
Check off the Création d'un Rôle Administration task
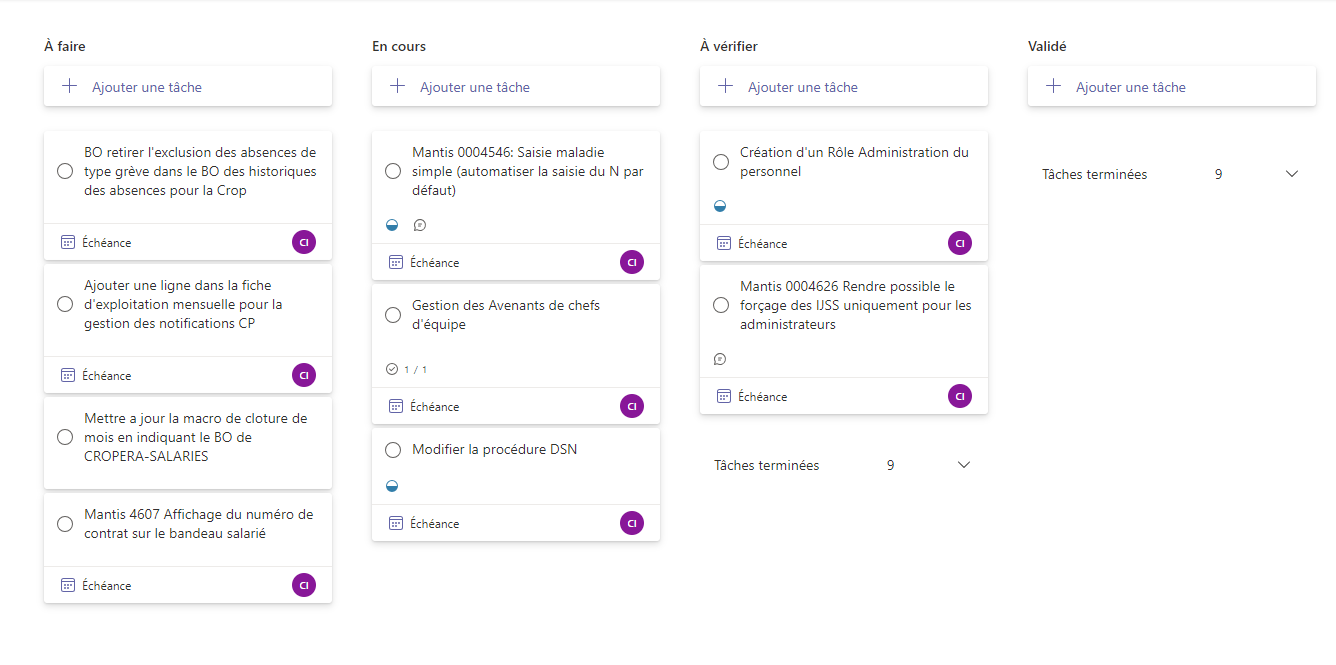(x=721, y=162)
